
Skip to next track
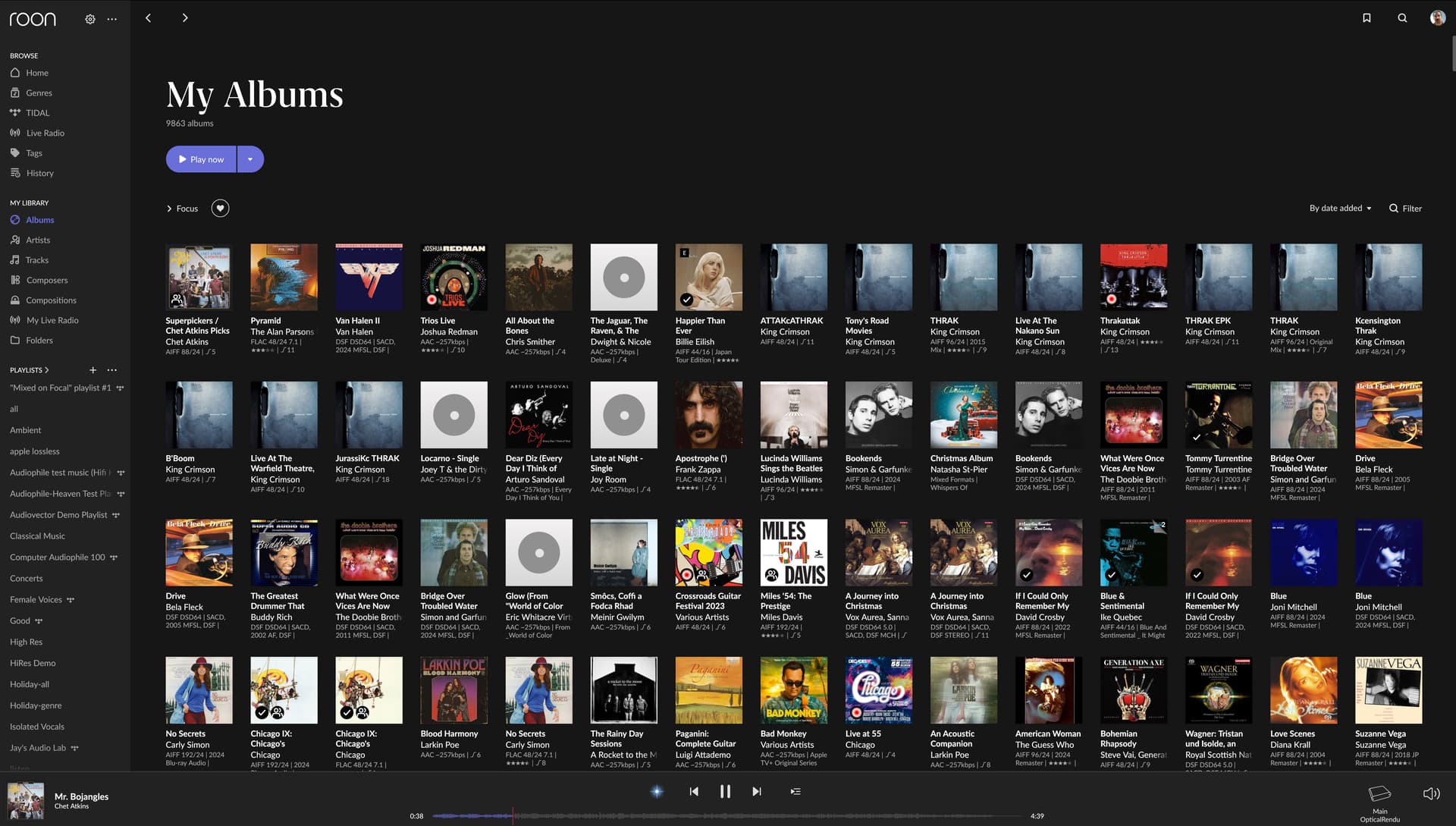pyautogui.click(x=756, y=791)
